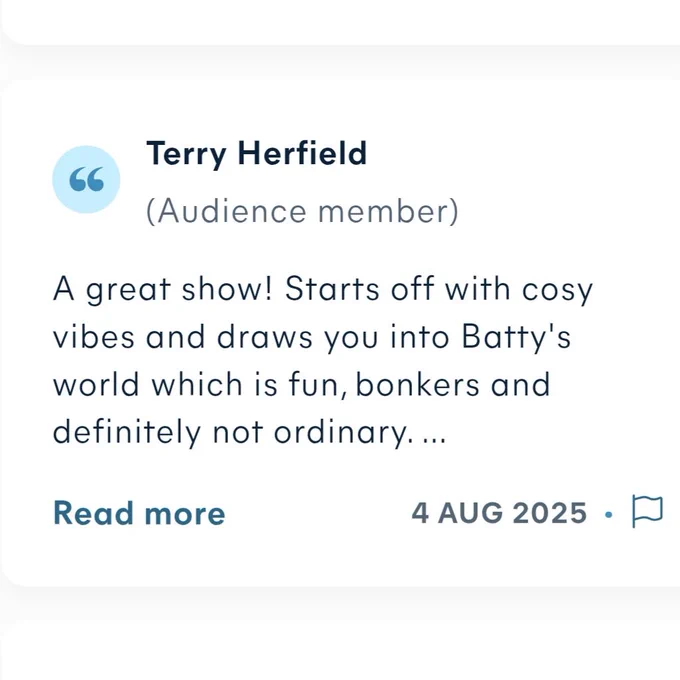Click the text 'world which is fun, bonkers'
This screenshot has height=680, width=680.
tap(266, 385)
